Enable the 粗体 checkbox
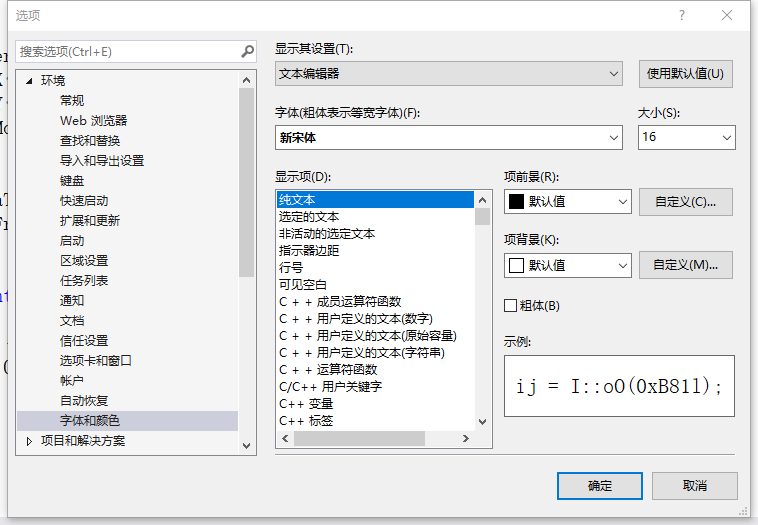Viewport: 758px width, 525px height. click(511, 305)
